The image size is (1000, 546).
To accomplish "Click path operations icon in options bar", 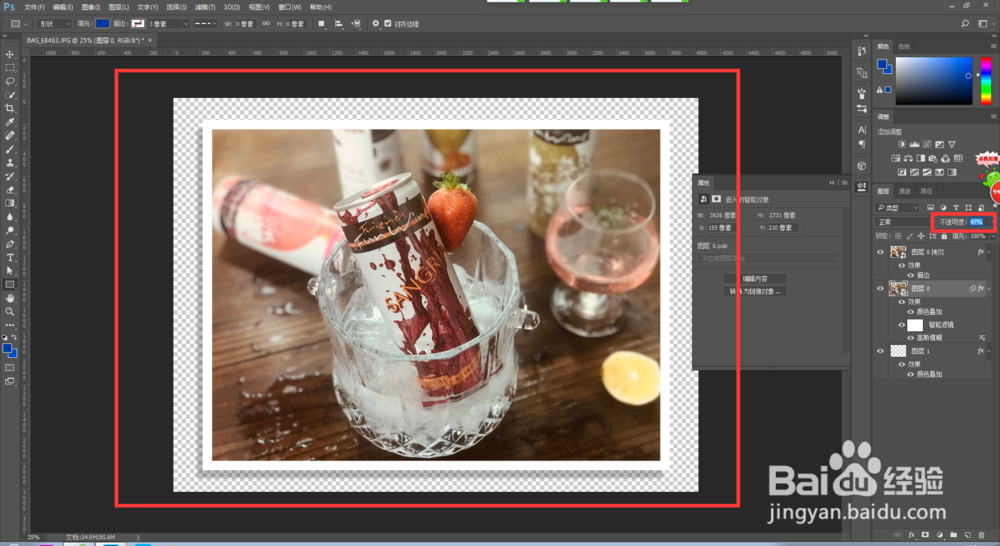I will [321, 24].
